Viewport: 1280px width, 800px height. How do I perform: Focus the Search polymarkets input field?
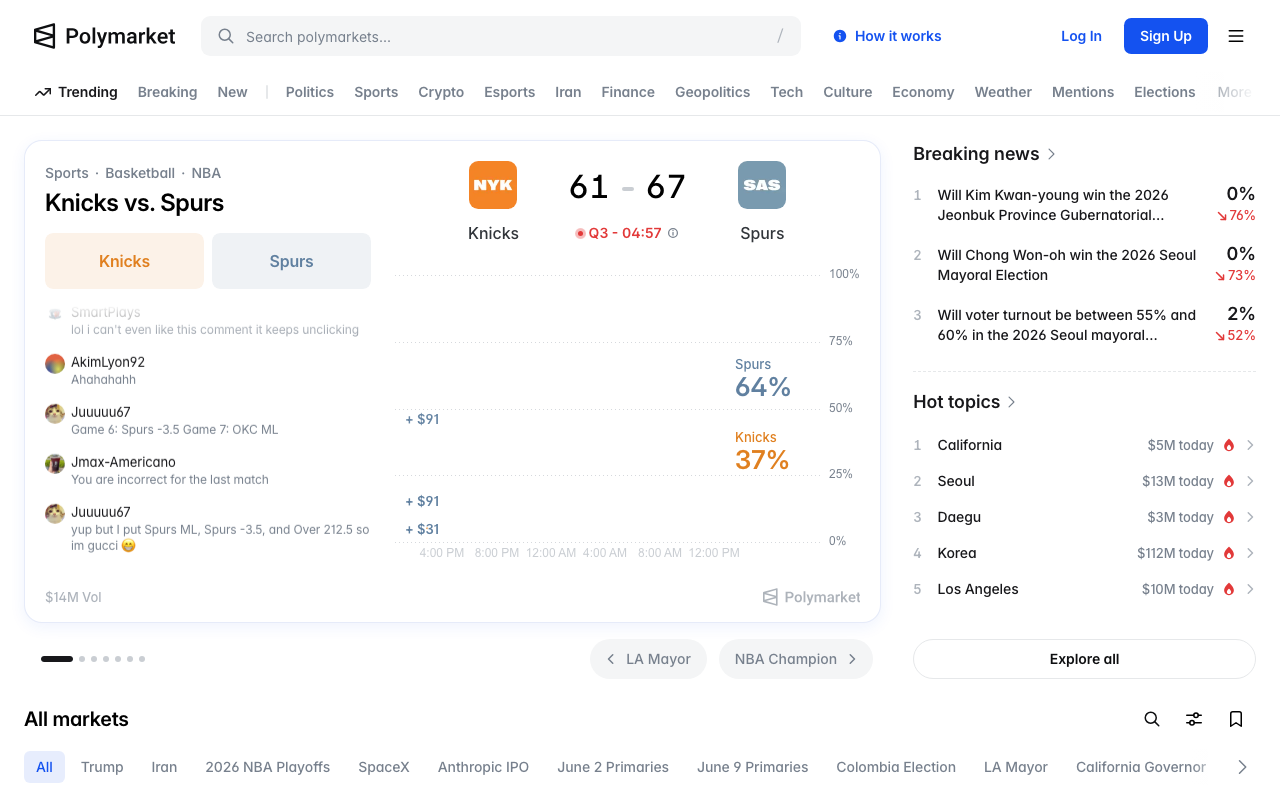pos(501,36)
